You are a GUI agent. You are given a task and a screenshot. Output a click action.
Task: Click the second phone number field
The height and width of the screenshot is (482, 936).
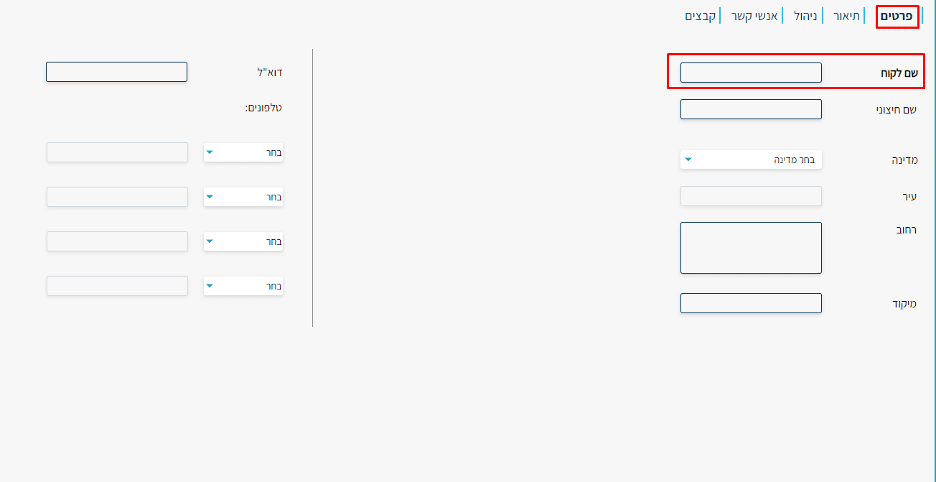point(117,197)
